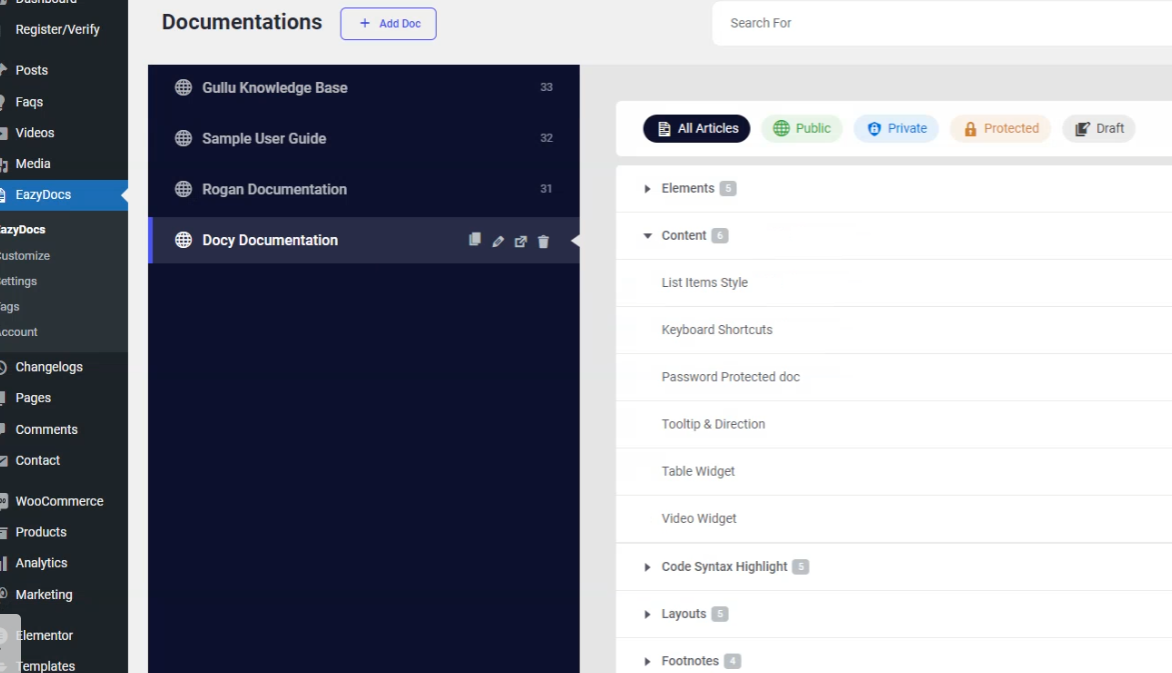Show All Articles filter tab

point(697,129)
